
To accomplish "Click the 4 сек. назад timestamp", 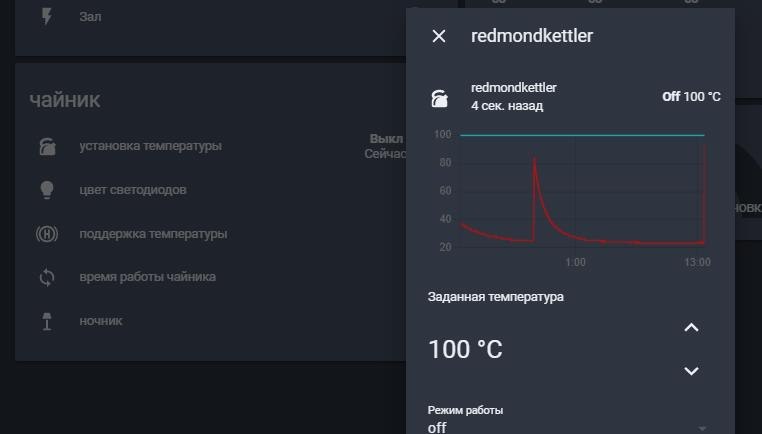I will (506, 105).
